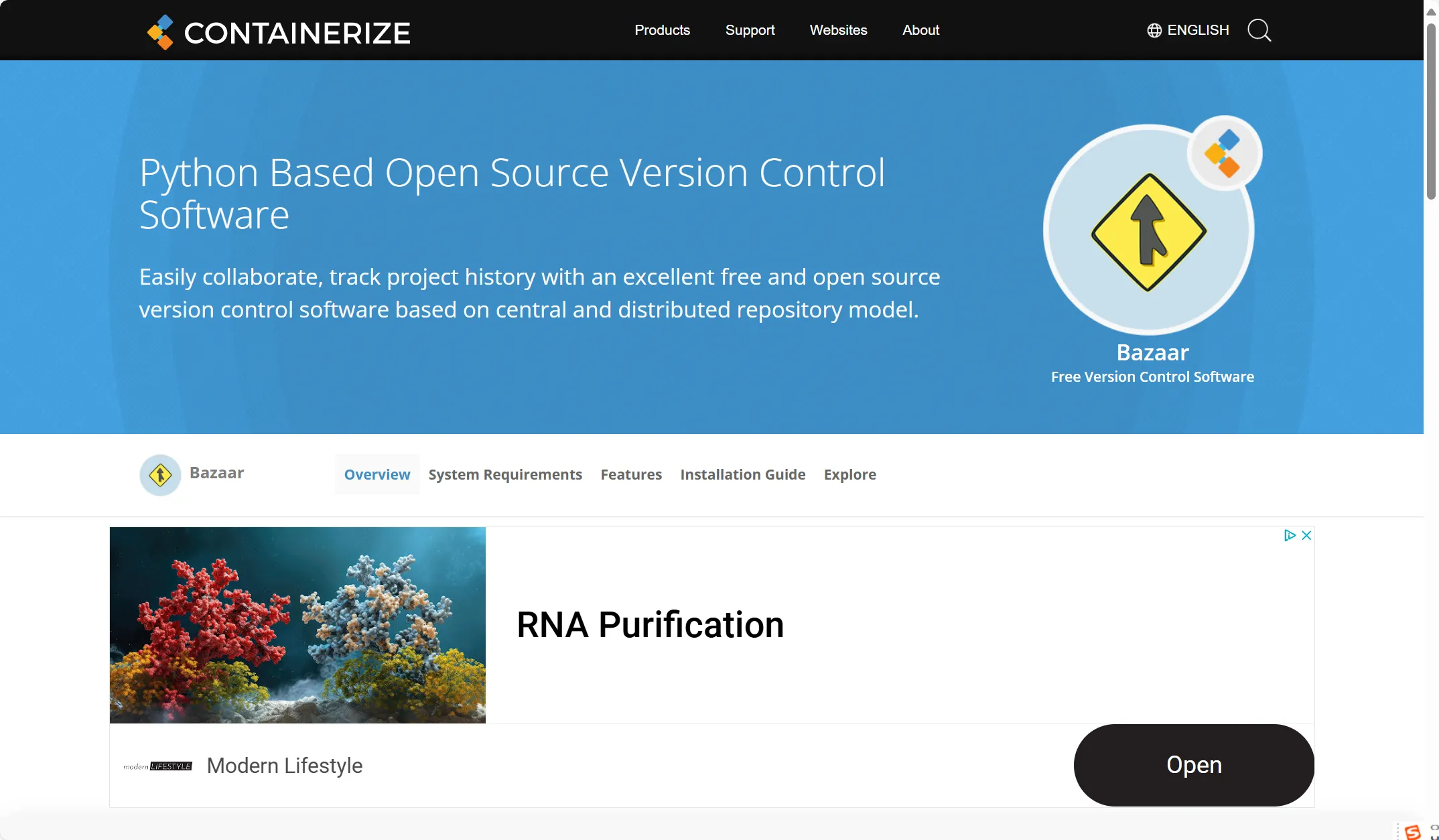Click the Containerize logo icon
This screenshot has width=1439, height=840.
click(161, 30)
